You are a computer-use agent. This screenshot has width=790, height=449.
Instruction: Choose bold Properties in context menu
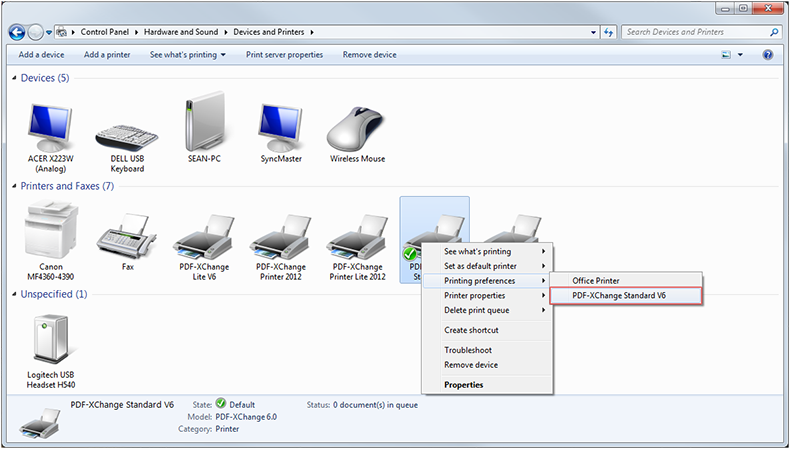click(x=487, y=384)
